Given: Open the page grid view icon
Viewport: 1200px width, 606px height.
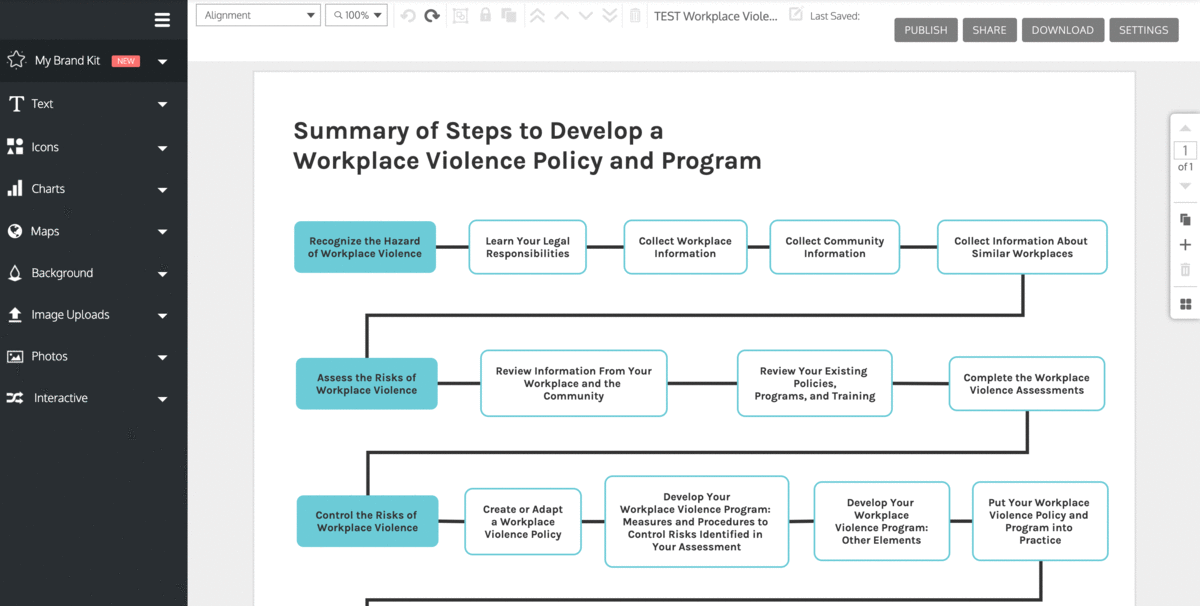Looking at the screenshot, I should pyautogui.click(x=1185, y=304).
